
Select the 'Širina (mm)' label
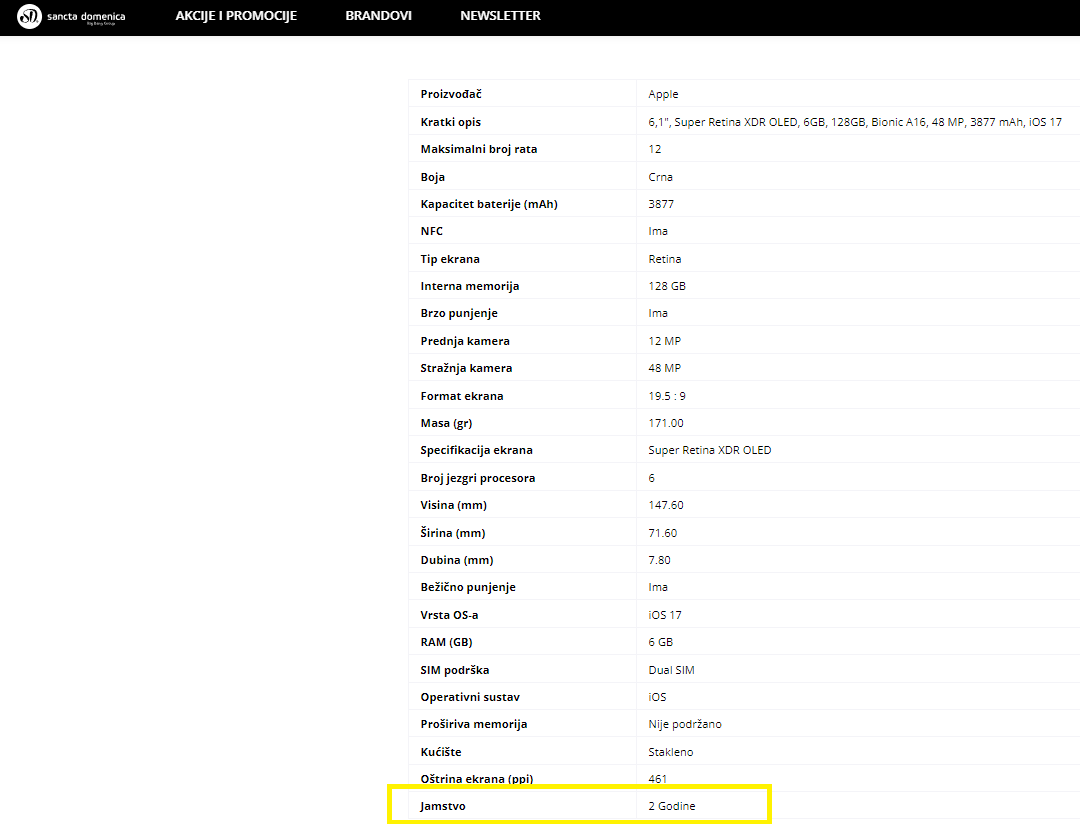coord(453,533)
